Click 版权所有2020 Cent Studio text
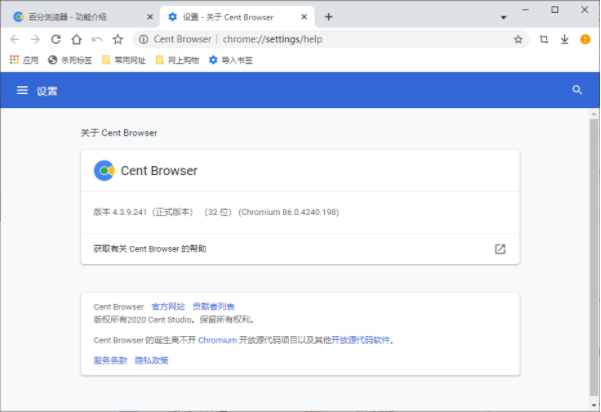Viewport: 601px width, 412px height. pos(143,320)
